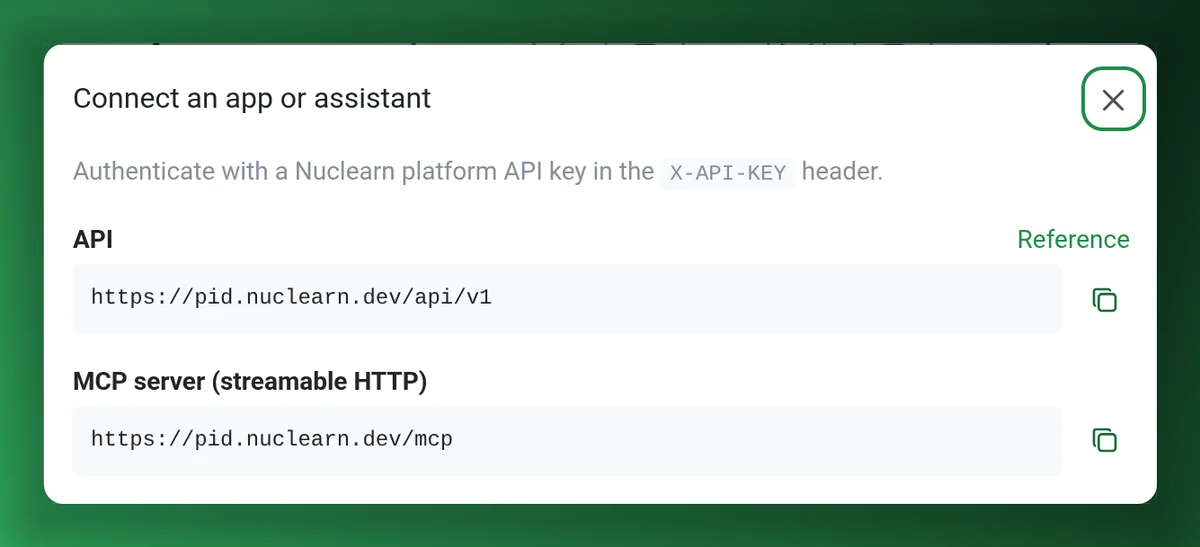
Task: Click the 'MCP server (streamable HTTP)' label
Action: pyautogui.click(x=250, y=381)
